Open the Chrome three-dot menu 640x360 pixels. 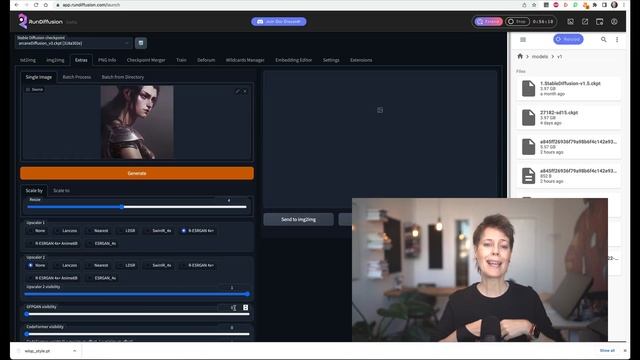pyautogui.click(x=624, y=5)
